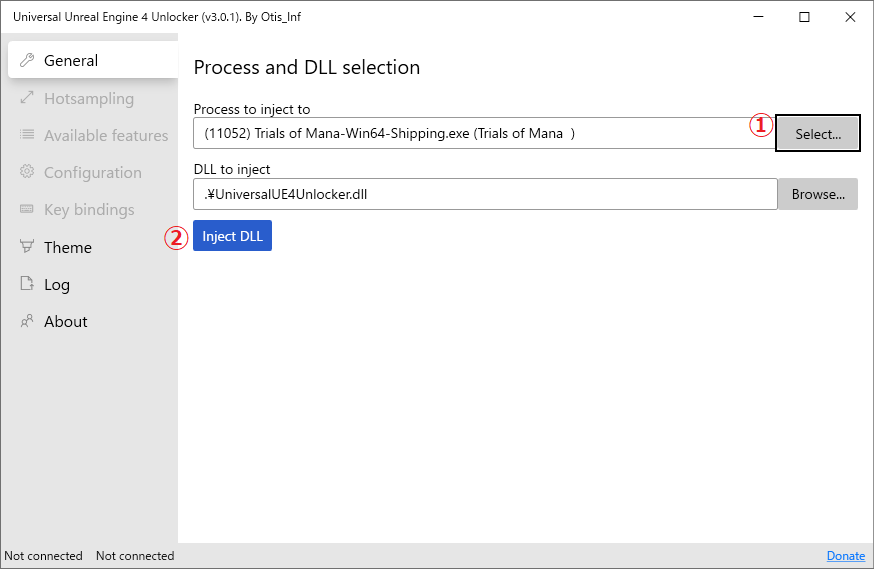Maximize the Unlocker window

pyautogui.click(x=804, y=17)
